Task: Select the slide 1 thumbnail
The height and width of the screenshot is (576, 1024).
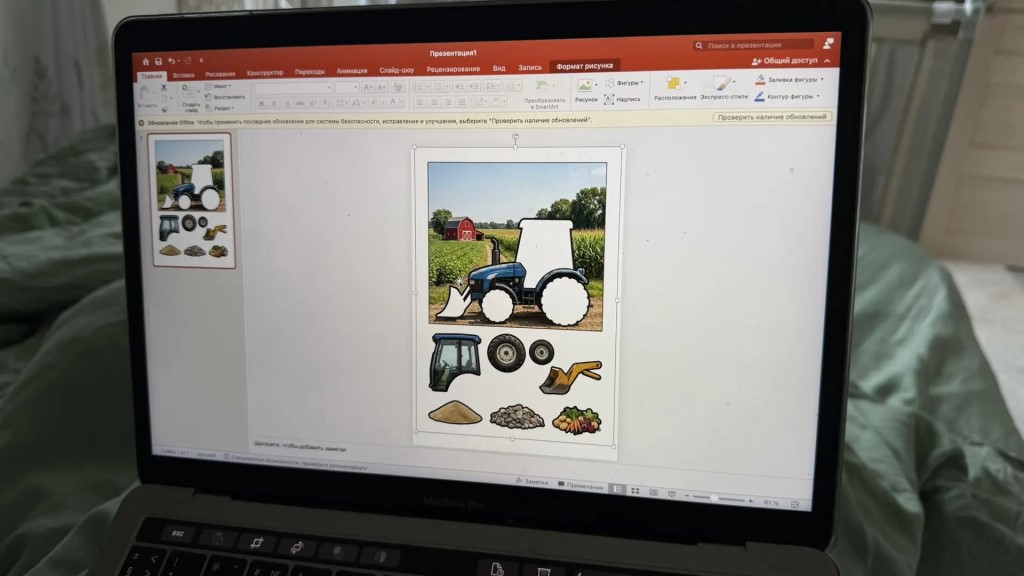Action: [191, 200]
